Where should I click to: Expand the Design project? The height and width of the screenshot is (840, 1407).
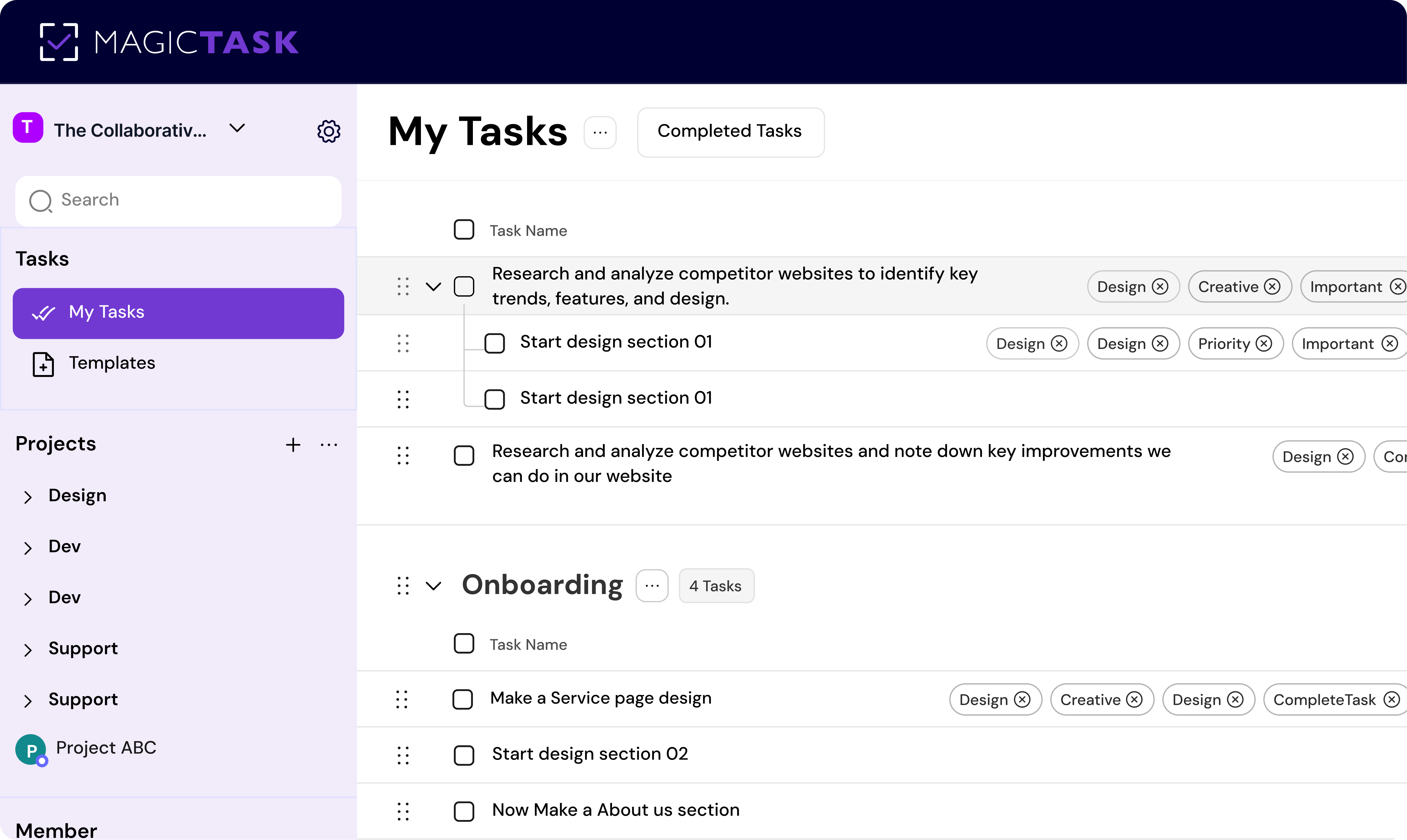coord(28,497)
